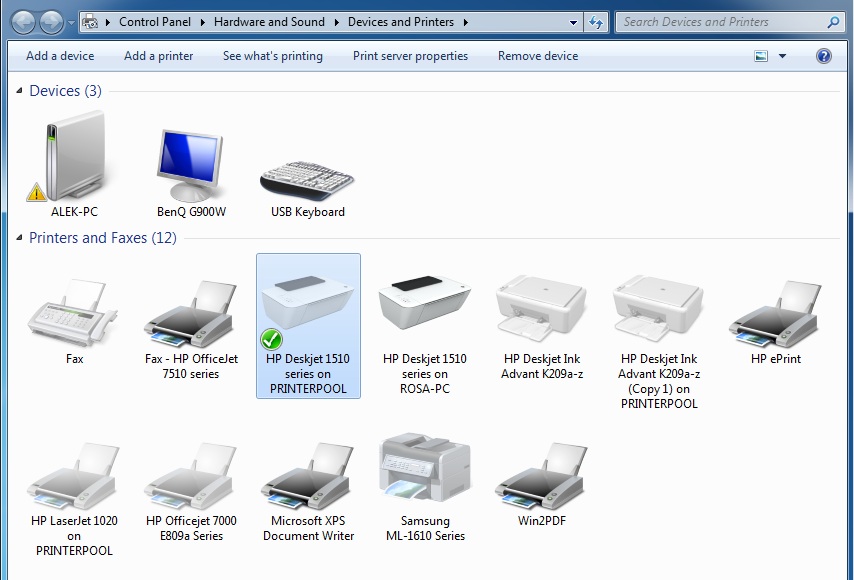This screenshot has width=854, height=580.
Task: Select the Microsoft XPS Document Writer
Action: [x=307, y=465]
